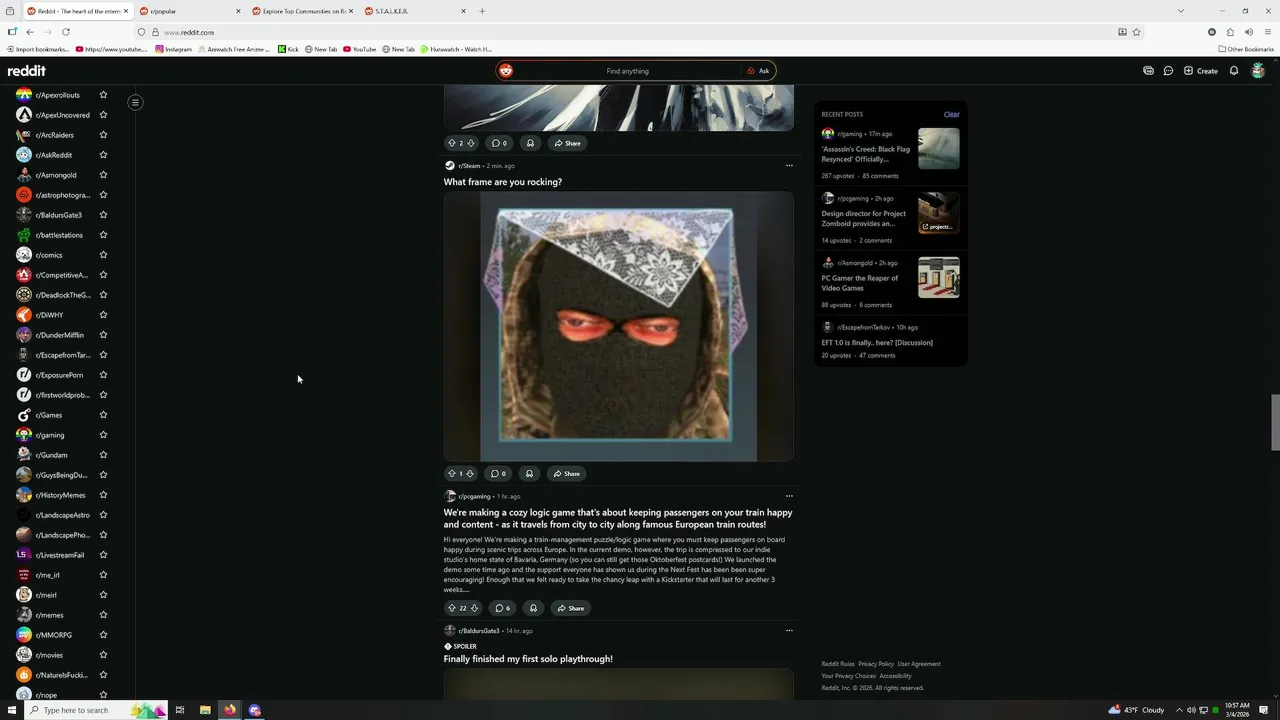The image size is (1280, 720).
Task: Clear the Recent Posts list
Action: (951, 114)
